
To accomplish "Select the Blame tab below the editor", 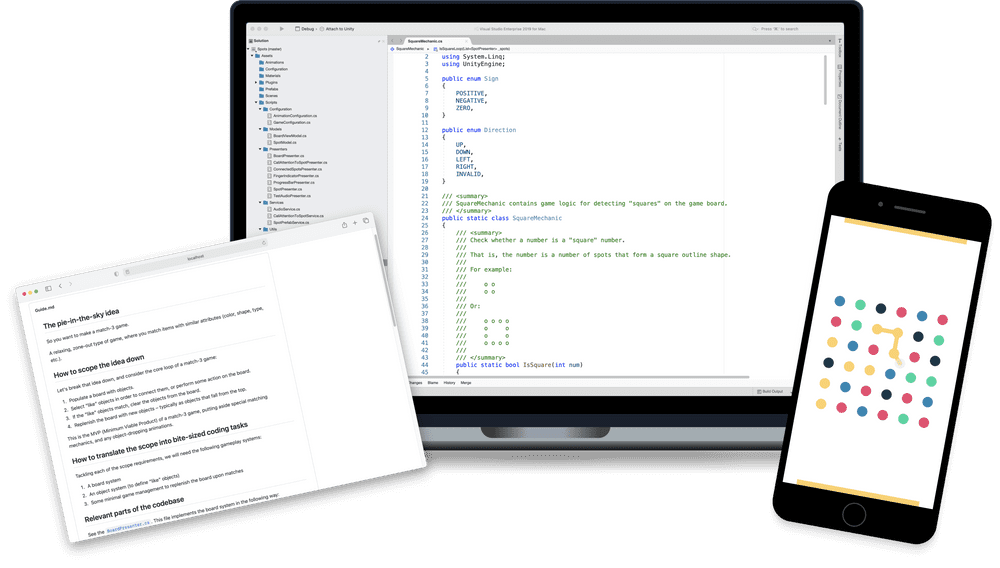I will click(433, 383).
